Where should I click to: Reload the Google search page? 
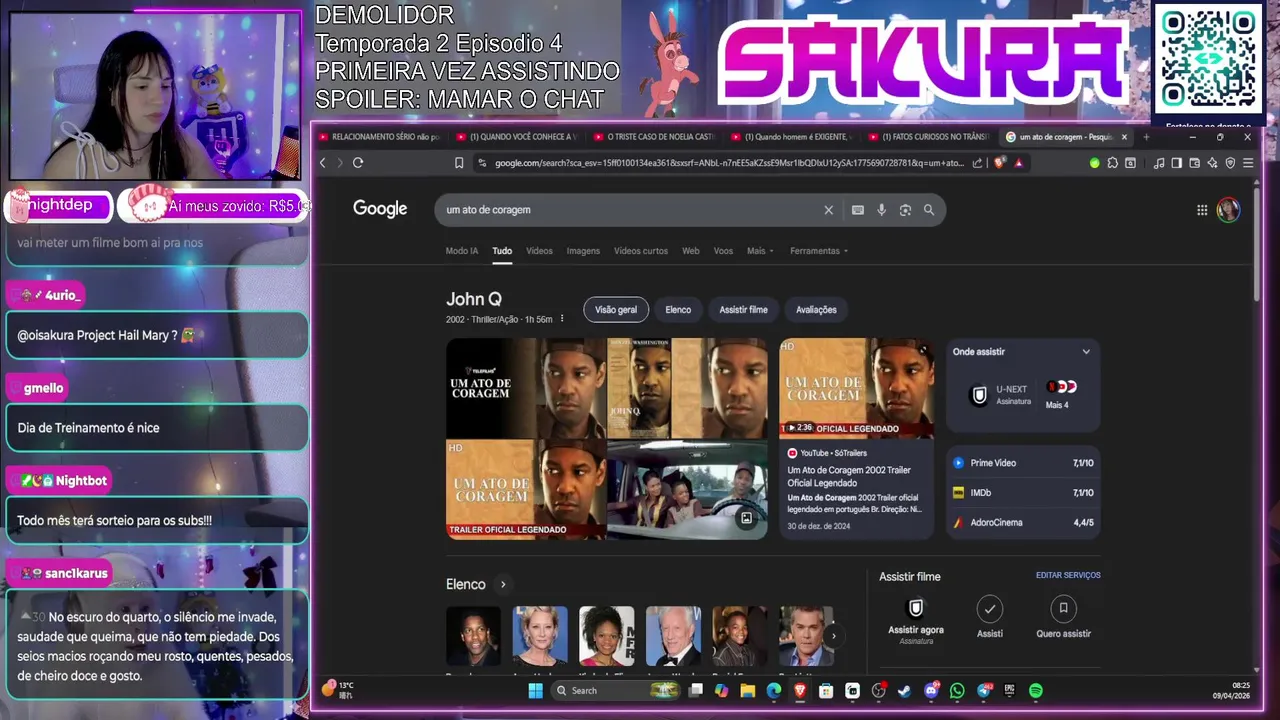pos(358,163)
